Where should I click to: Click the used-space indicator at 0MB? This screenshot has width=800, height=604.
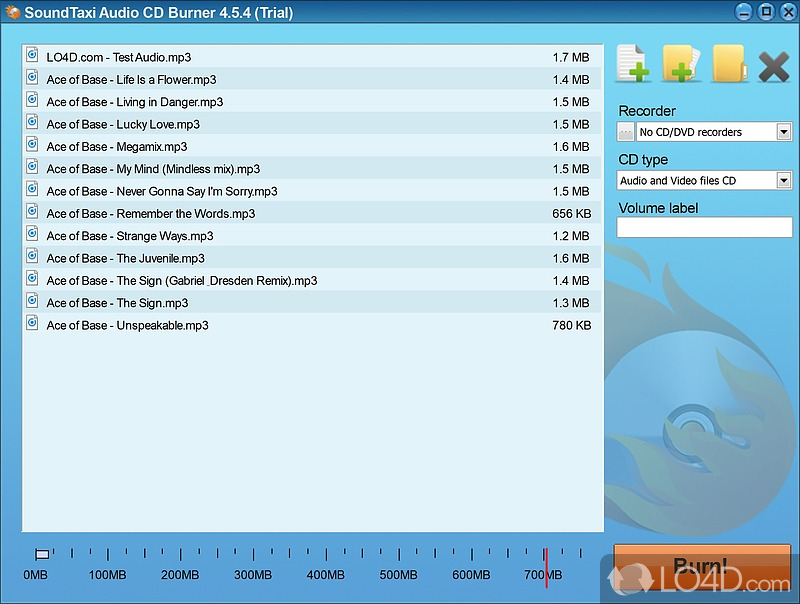pyautogui.click(x=42, y=554)
